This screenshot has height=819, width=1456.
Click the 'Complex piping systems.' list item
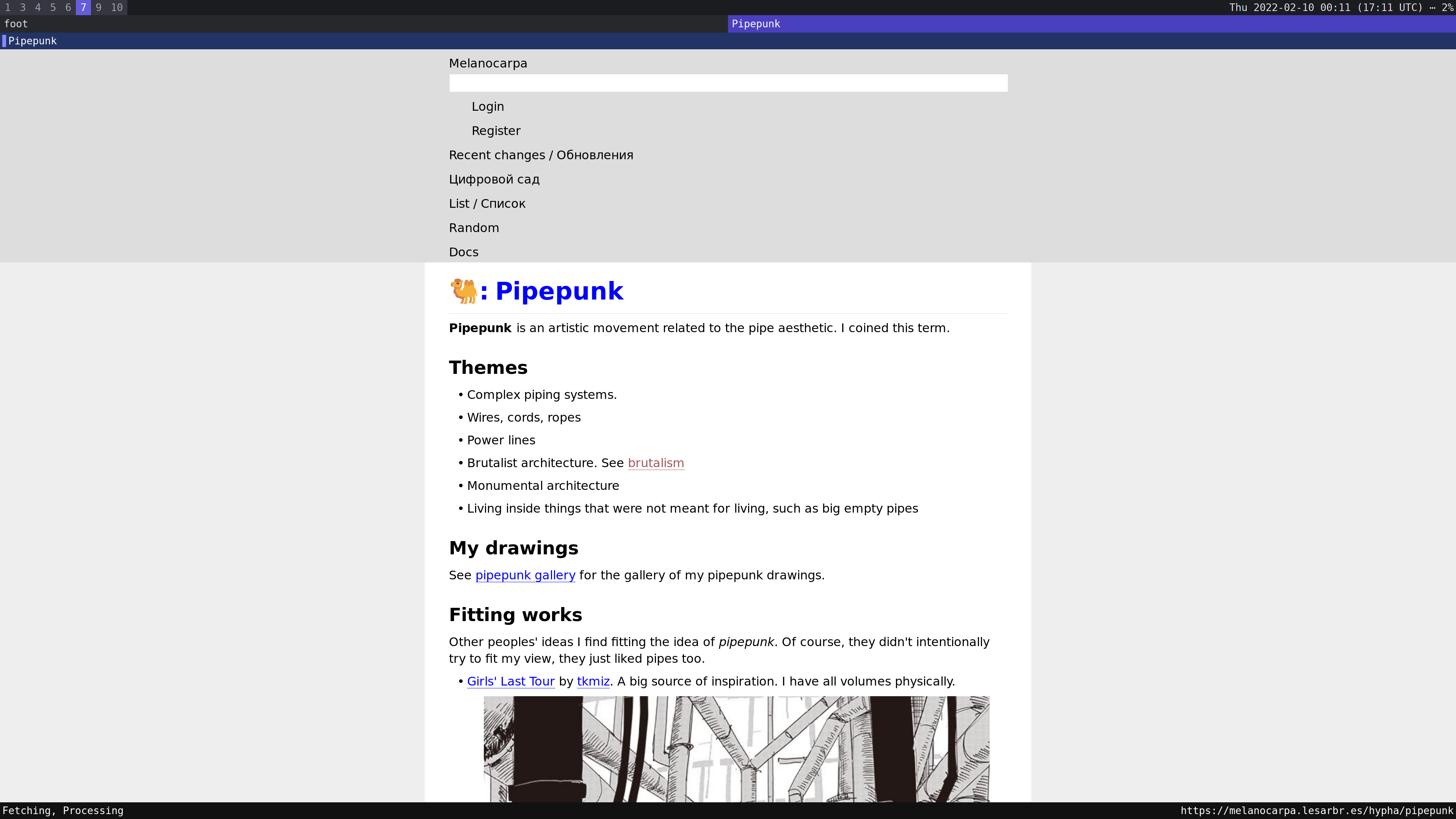(541, 395)
